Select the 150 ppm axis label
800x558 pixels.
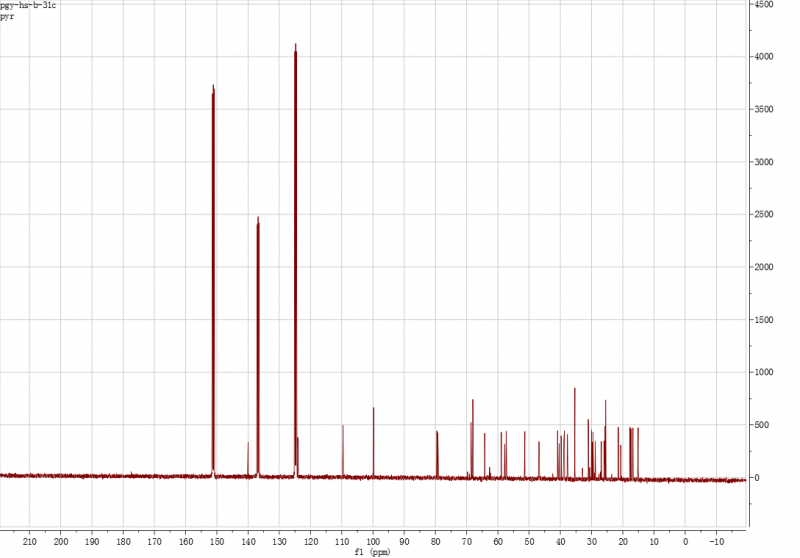pos(217,542)
